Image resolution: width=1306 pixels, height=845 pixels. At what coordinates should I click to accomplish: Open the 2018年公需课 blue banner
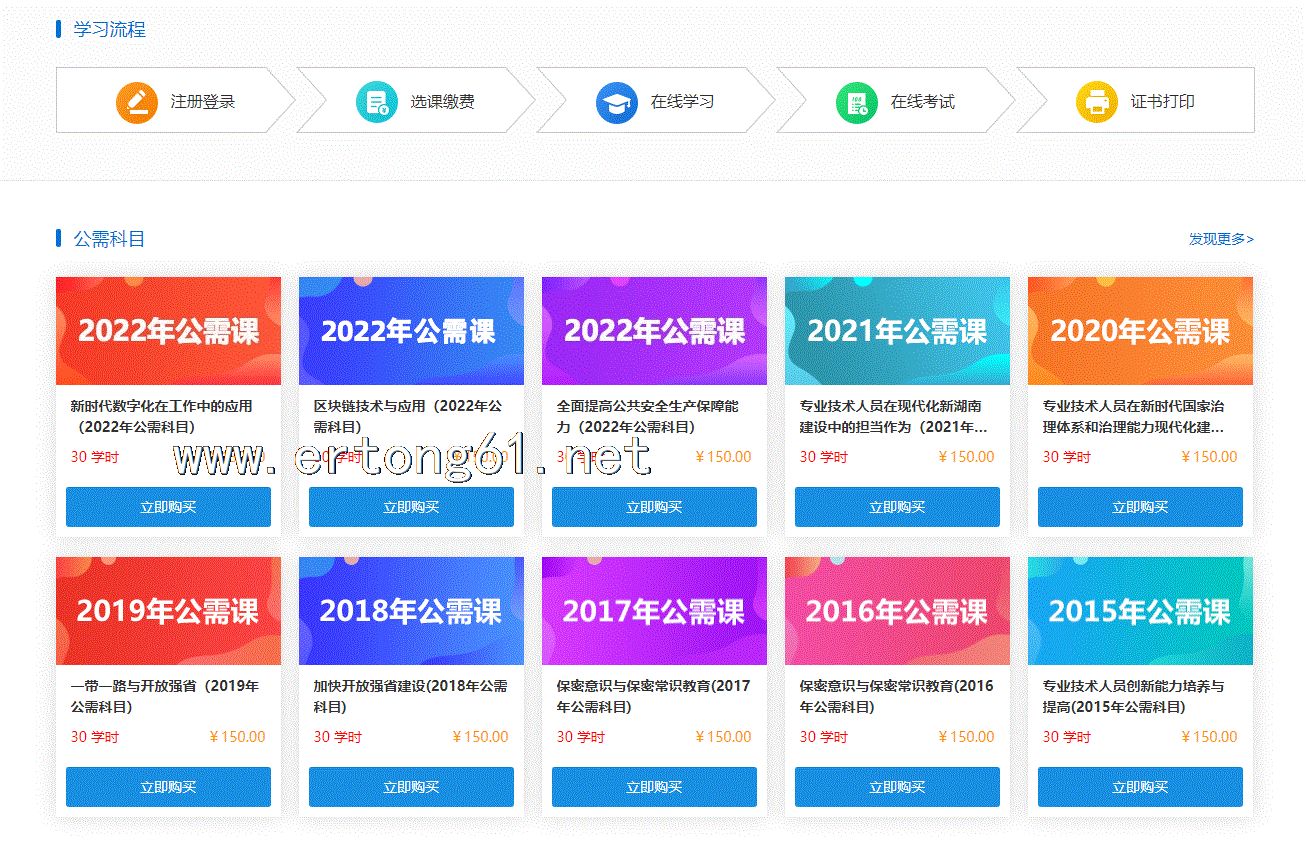411,611
